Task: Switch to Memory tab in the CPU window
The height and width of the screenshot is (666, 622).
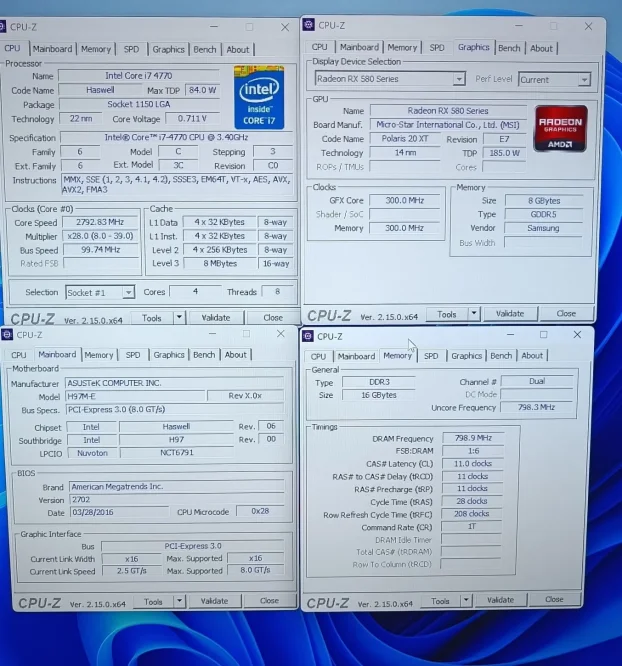Action: [x=96, y=49]
